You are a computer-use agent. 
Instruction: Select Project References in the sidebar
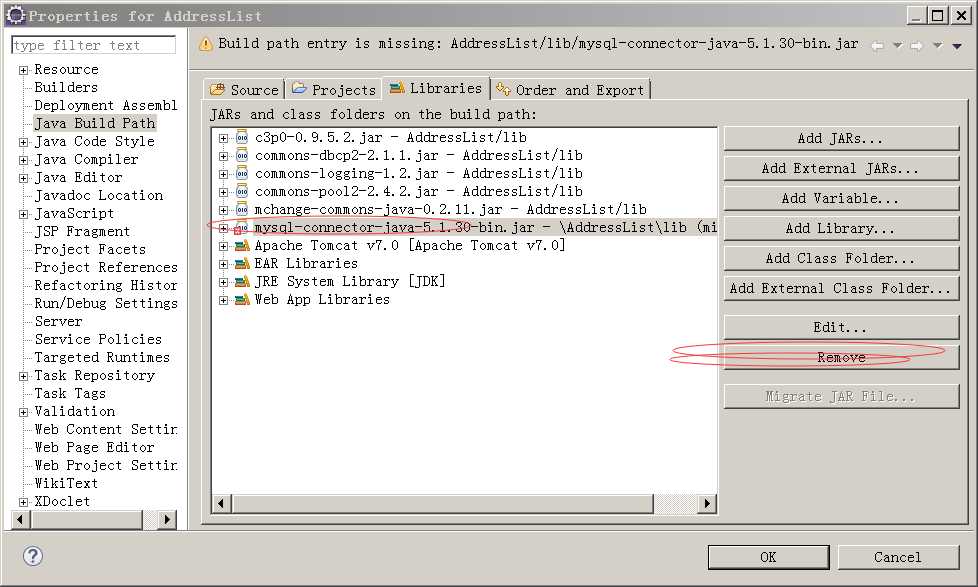click(x=105, y=268)
